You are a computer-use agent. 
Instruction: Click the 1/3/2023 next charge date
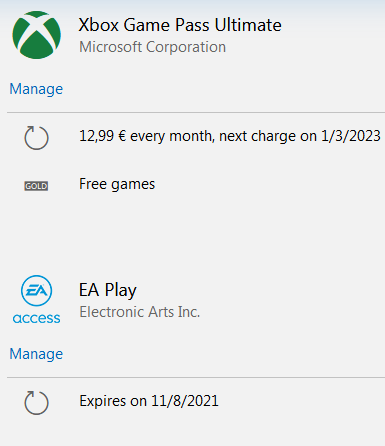351,136
